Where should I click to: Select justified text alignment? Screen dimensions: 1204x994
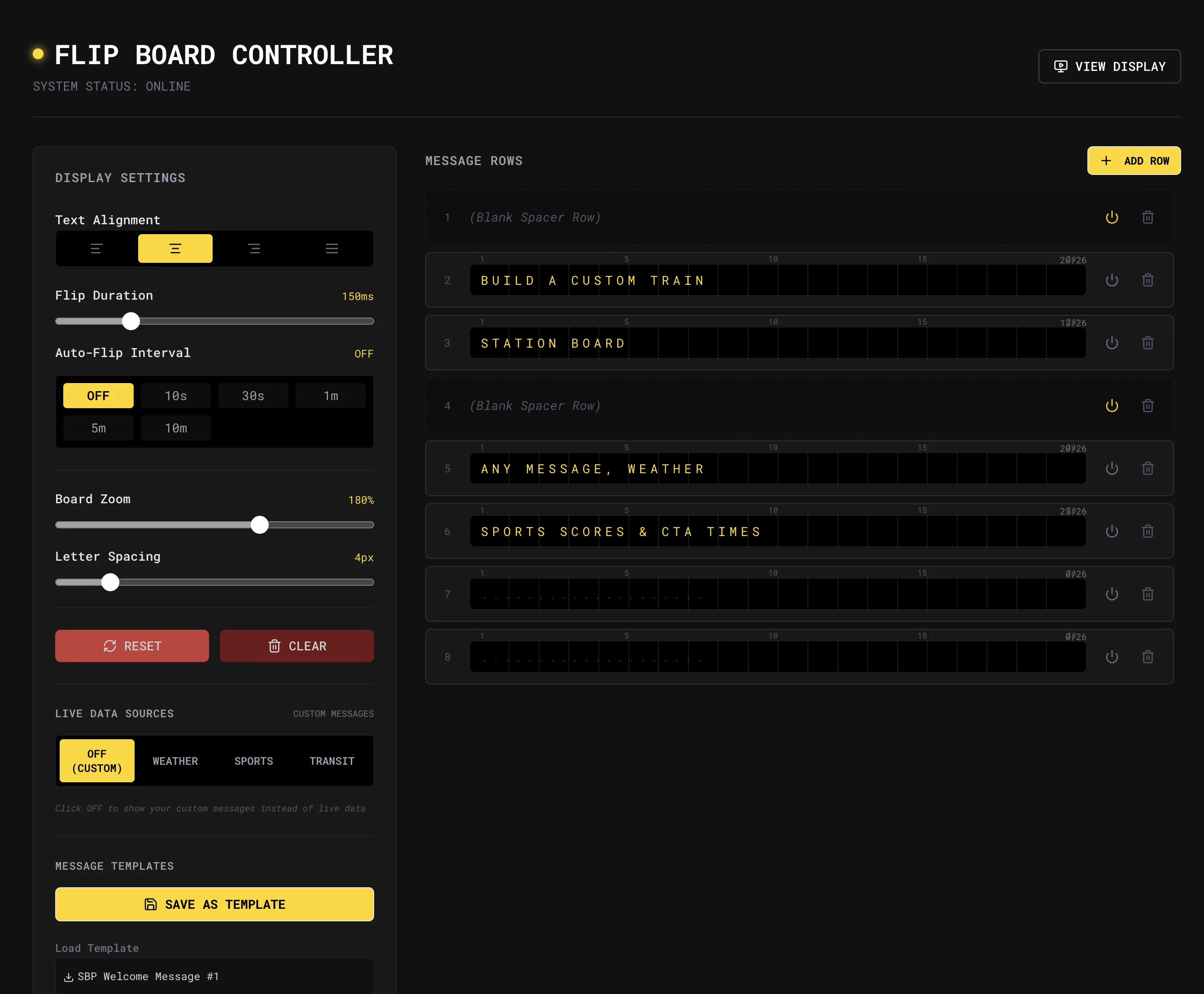(332, 248)
